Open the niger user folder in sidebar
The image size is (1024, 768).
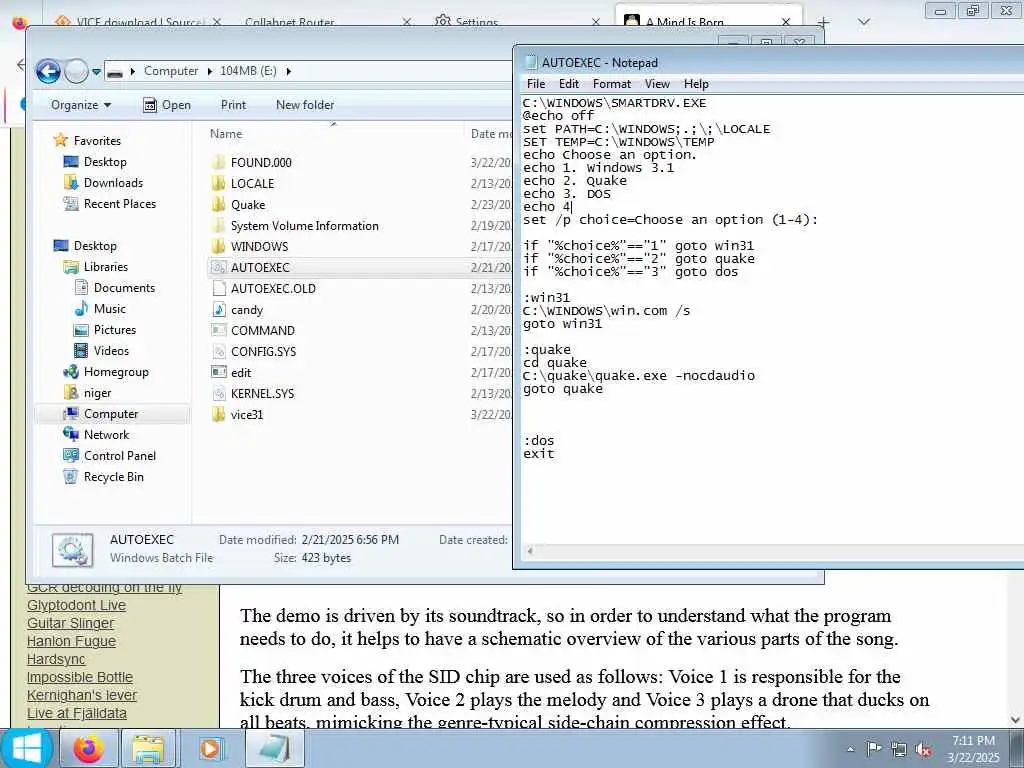[97, 392]
